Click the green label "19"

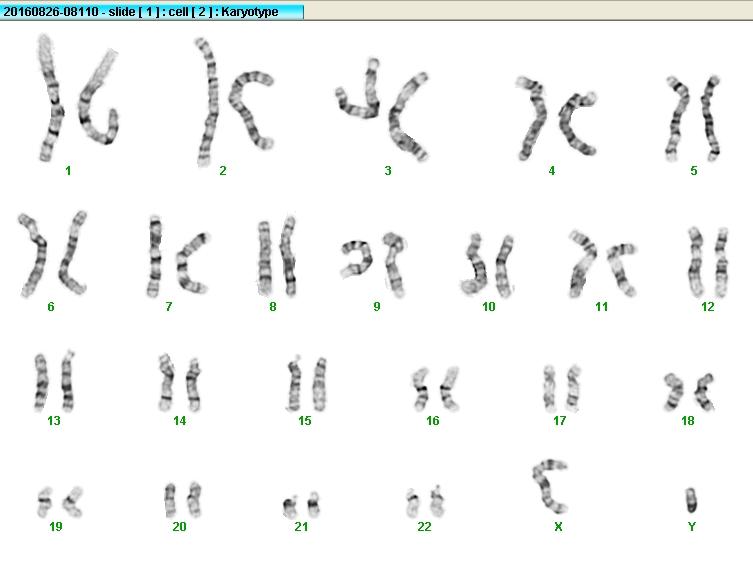(56, 527)
